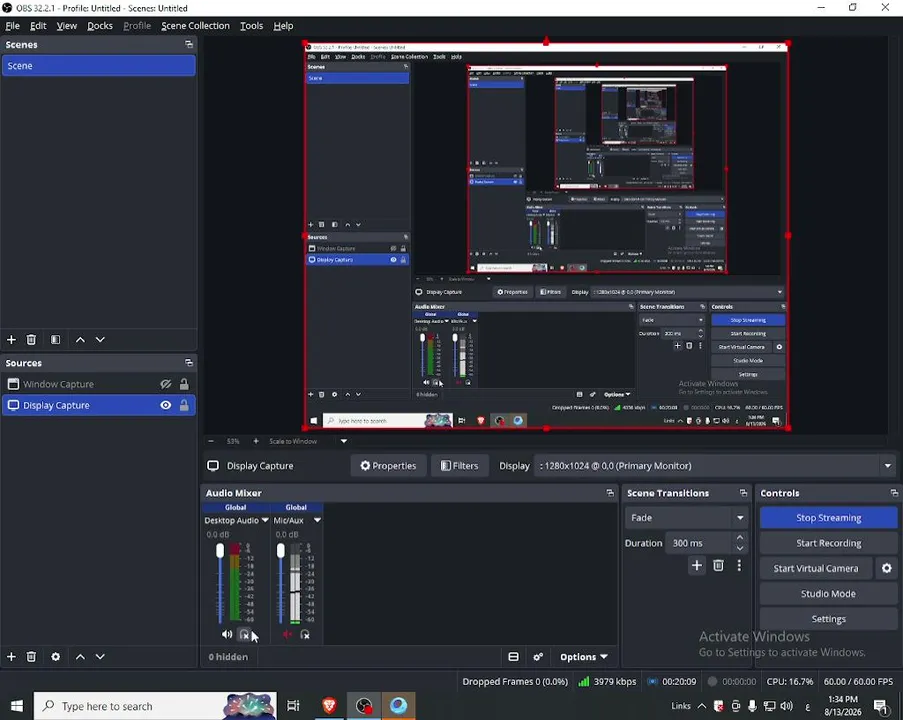This screenshot has width=903, height=720.
Task: Open advanced audio properties gears icon
Action: (x=538, y=657)
